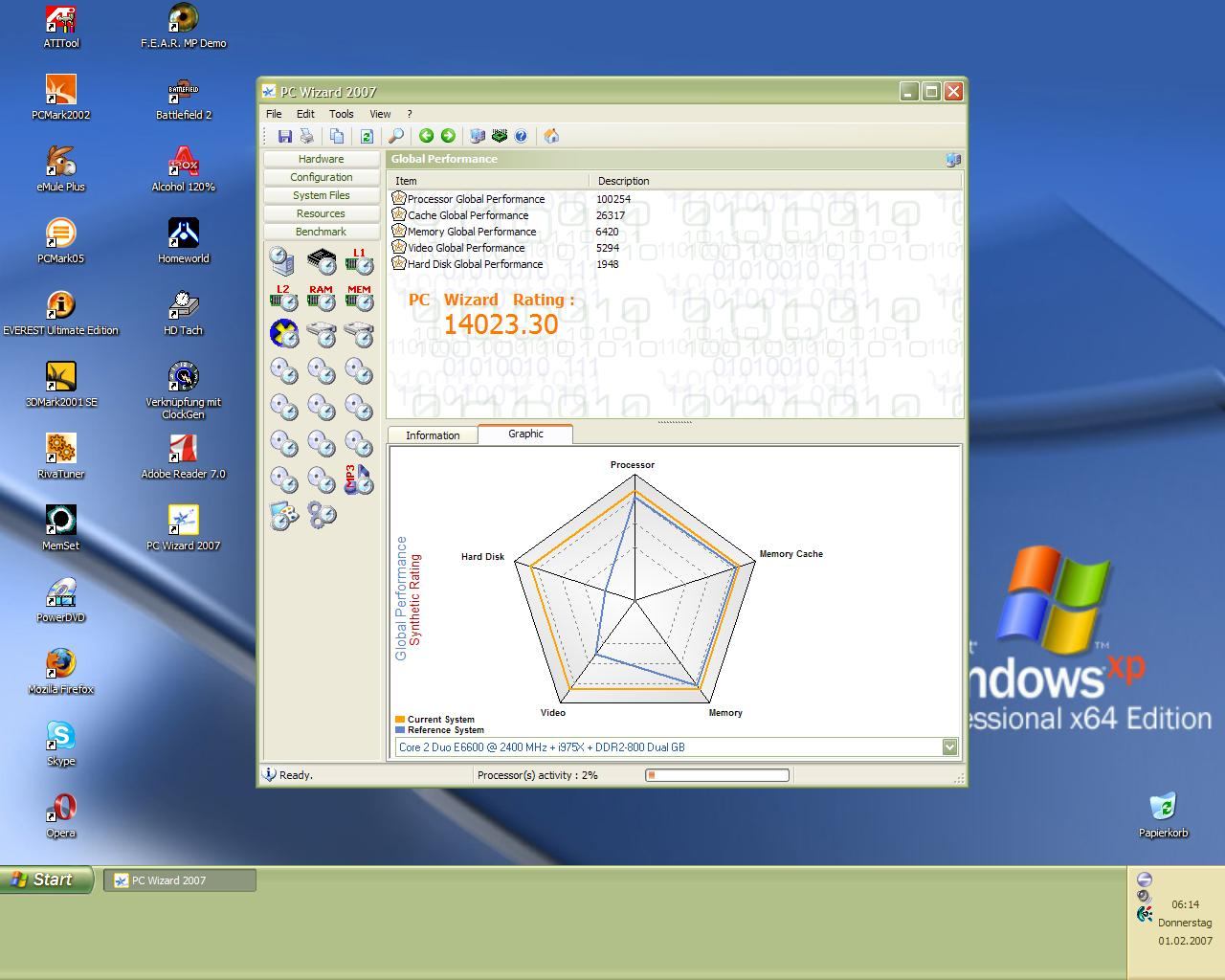Open the System Files section
This screenshot has height=980, width=1225.
tap(321, 195)
